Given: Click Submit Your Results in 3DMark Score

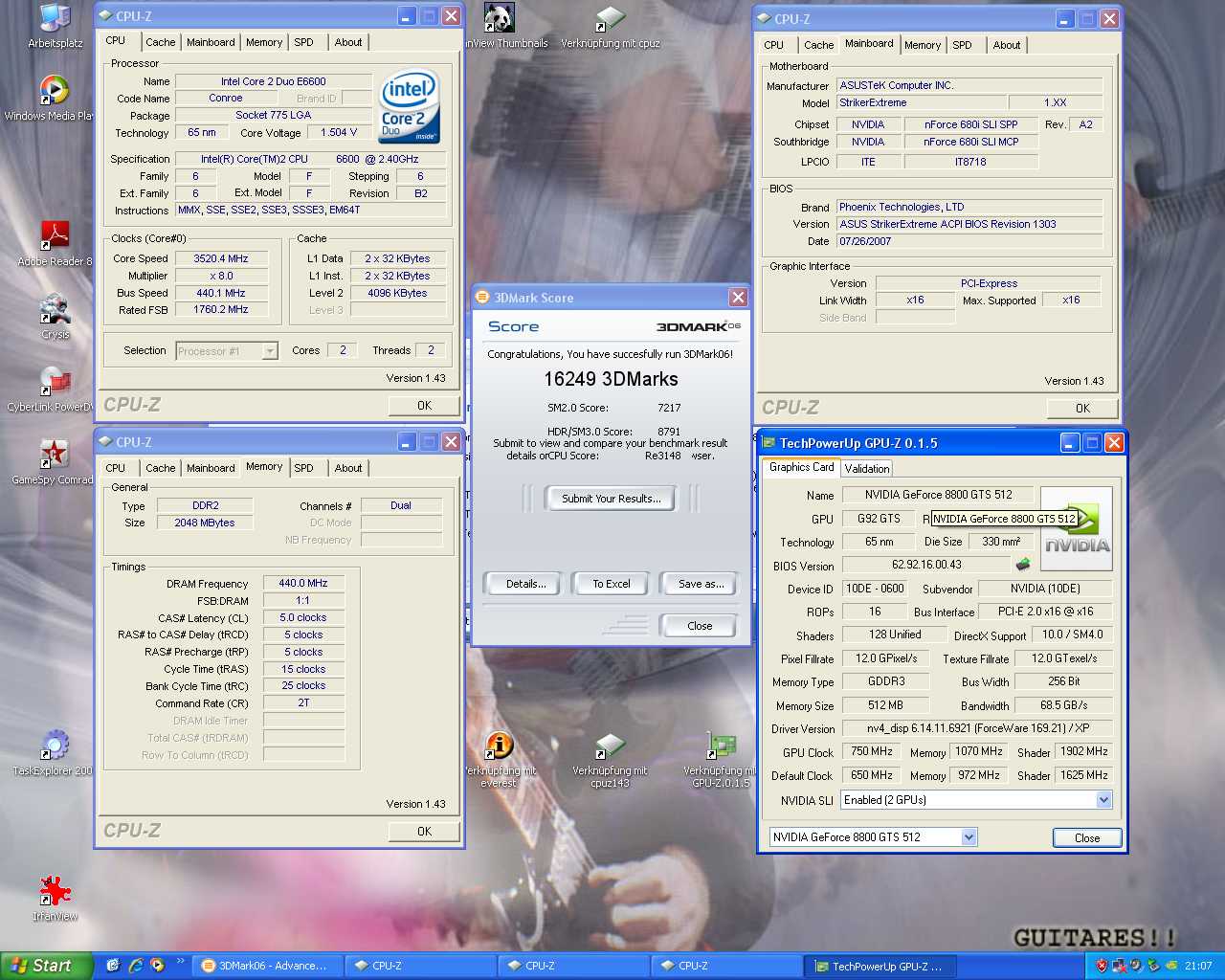Looking at the screenshot, I should (611, 499).
